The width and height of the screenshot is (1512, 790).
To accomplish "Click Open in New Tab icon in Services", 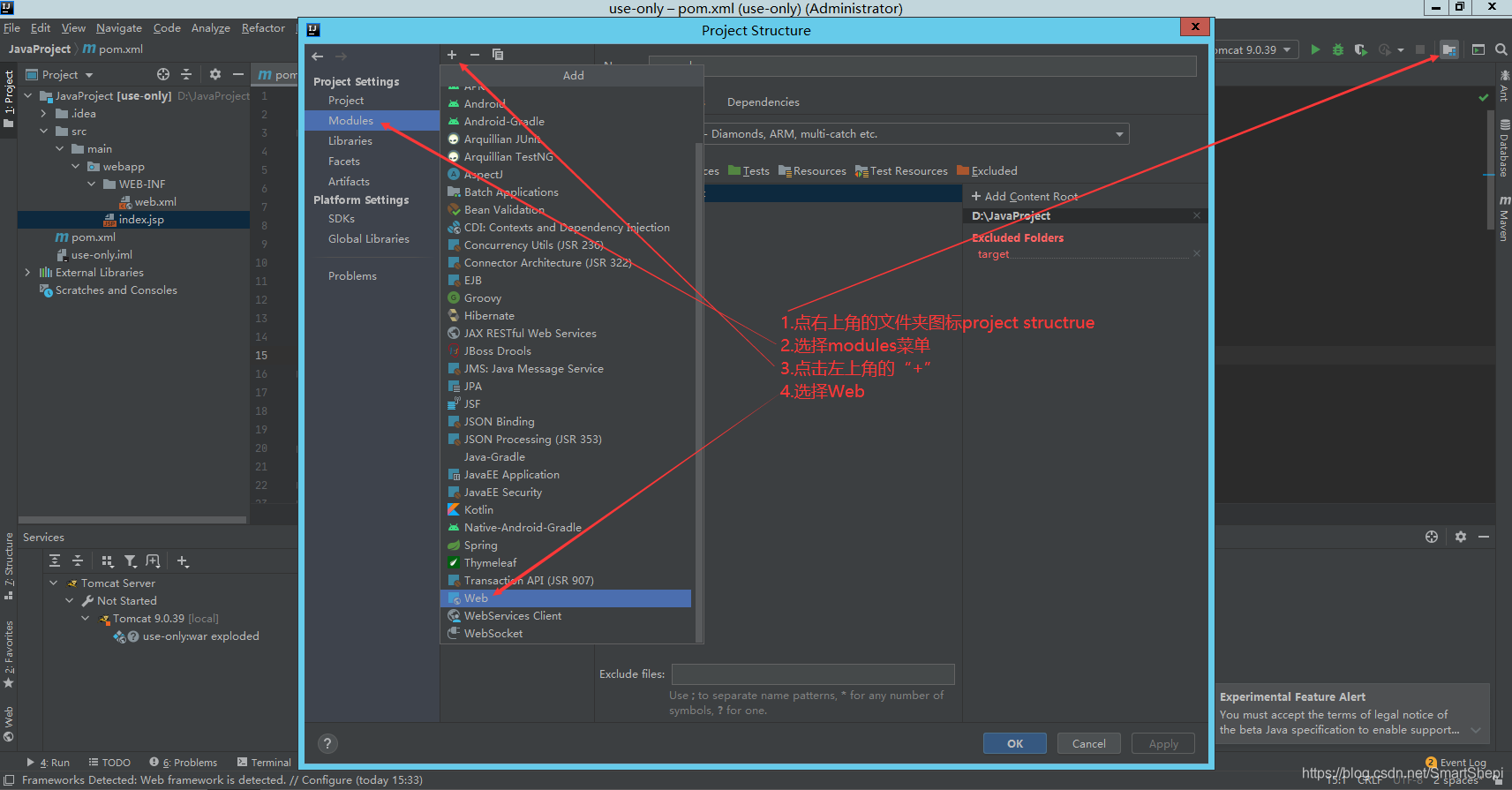I will pyautogui.click(x=154, y=561).
